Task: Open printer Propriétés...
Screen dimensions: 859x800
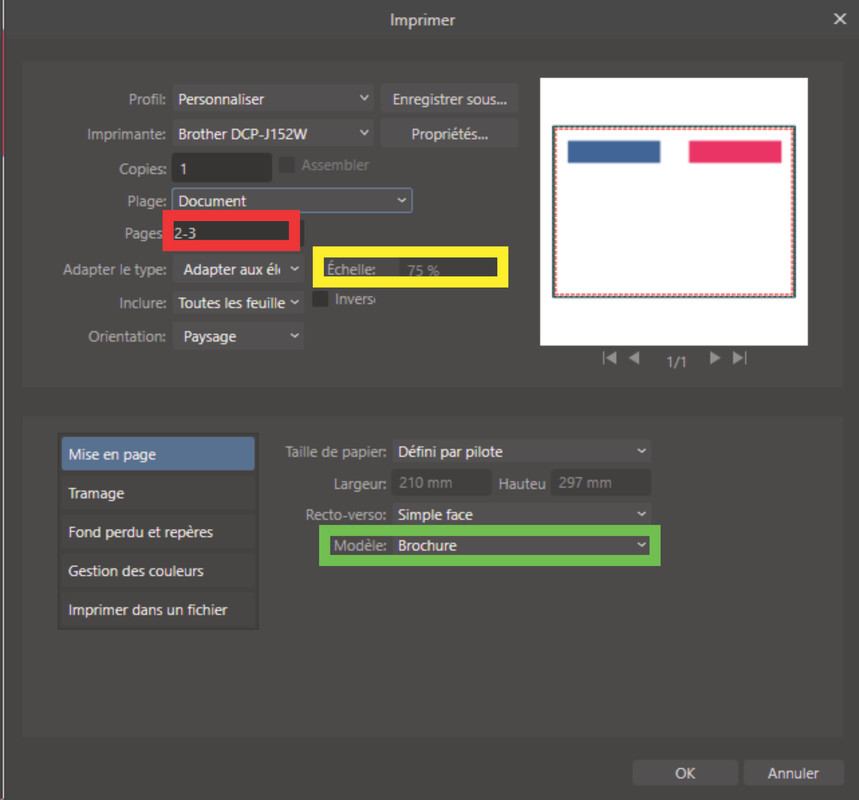Action: coord(449,134)
